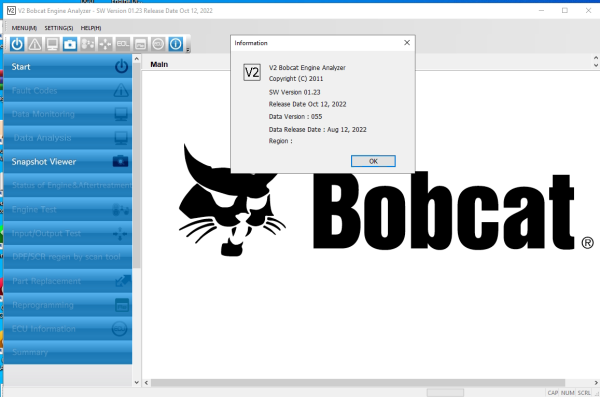The width and height of the screenshot is (600, 397).
Task: Click the power Start icon in toolbar
Action: [x=17, y=44]
